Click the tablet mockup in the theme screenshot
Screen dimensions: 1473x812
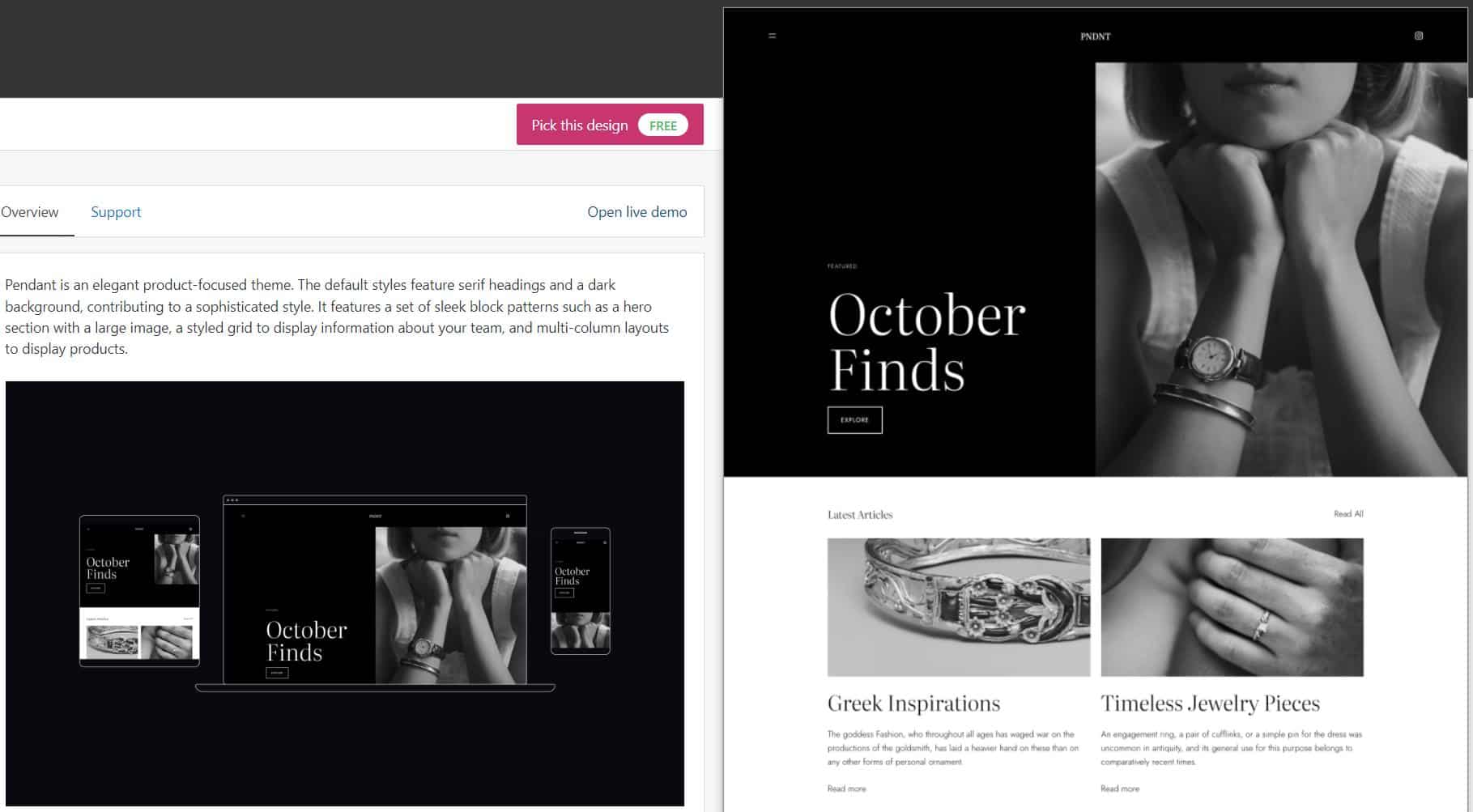(139, 591)
